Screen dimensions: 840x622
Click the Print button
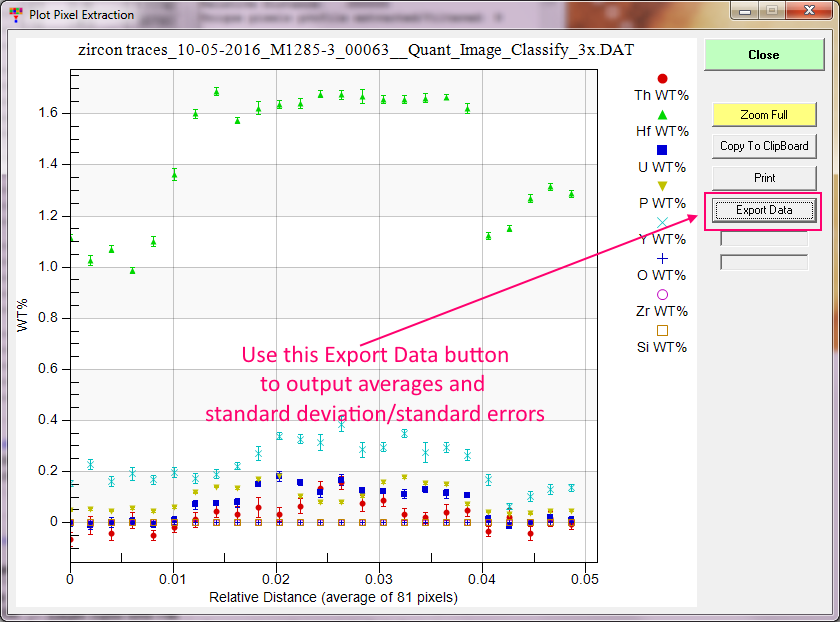pyautogui.click(x=763, y=177)
